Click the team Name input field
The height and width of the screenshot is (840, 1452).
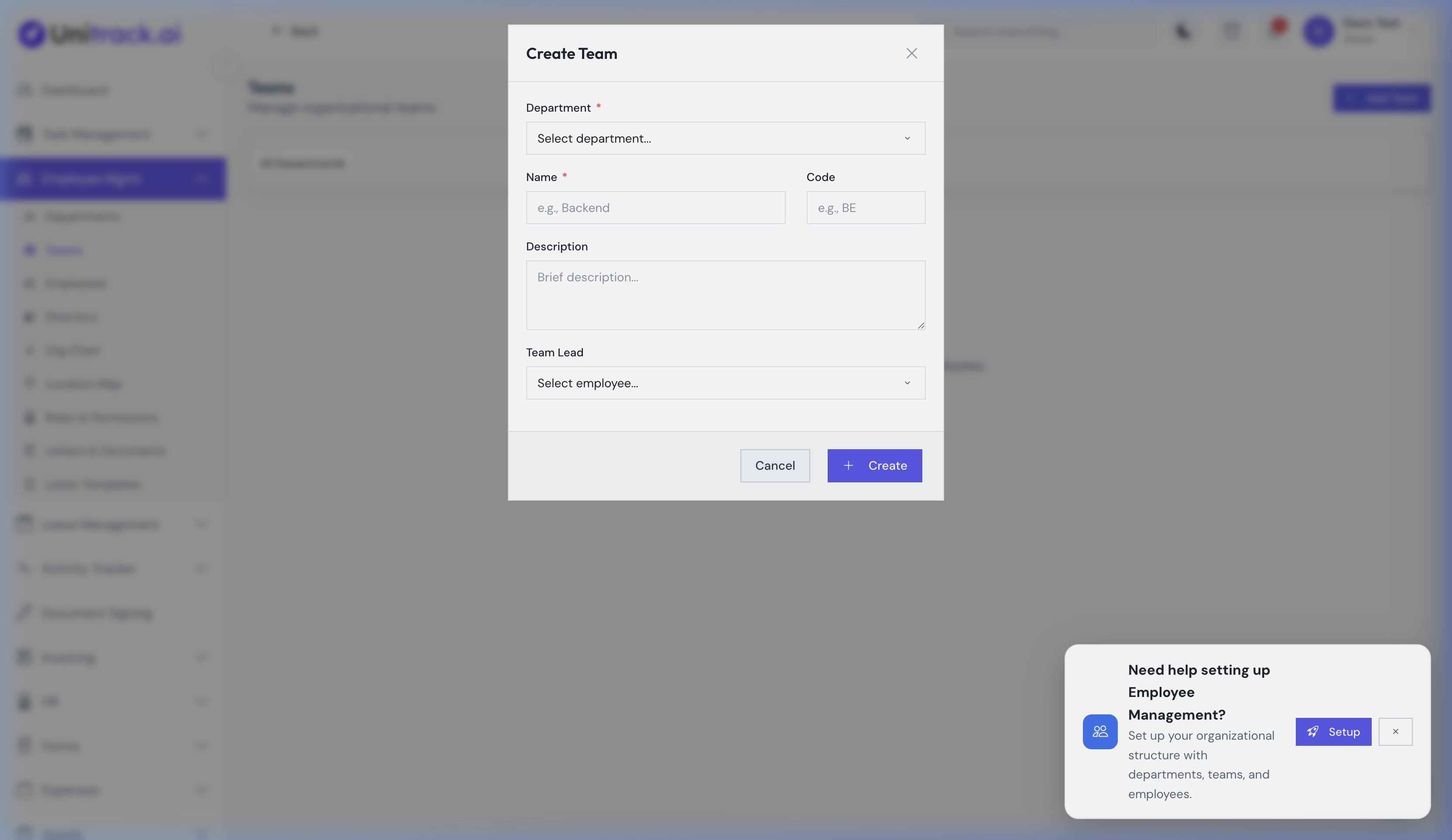tap(655, 208)
